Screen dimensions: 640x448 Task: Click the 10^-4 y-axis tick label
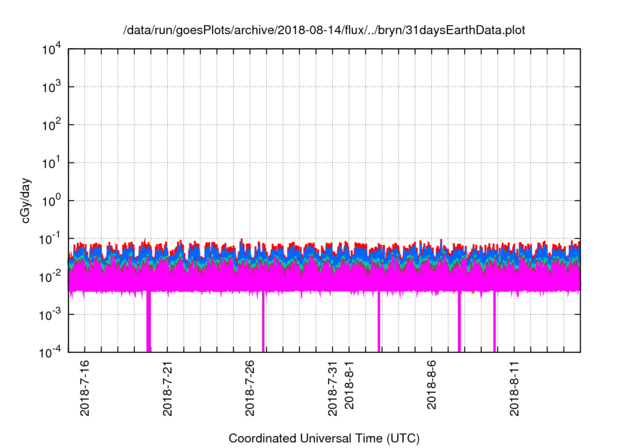click(x=49, y=351)
